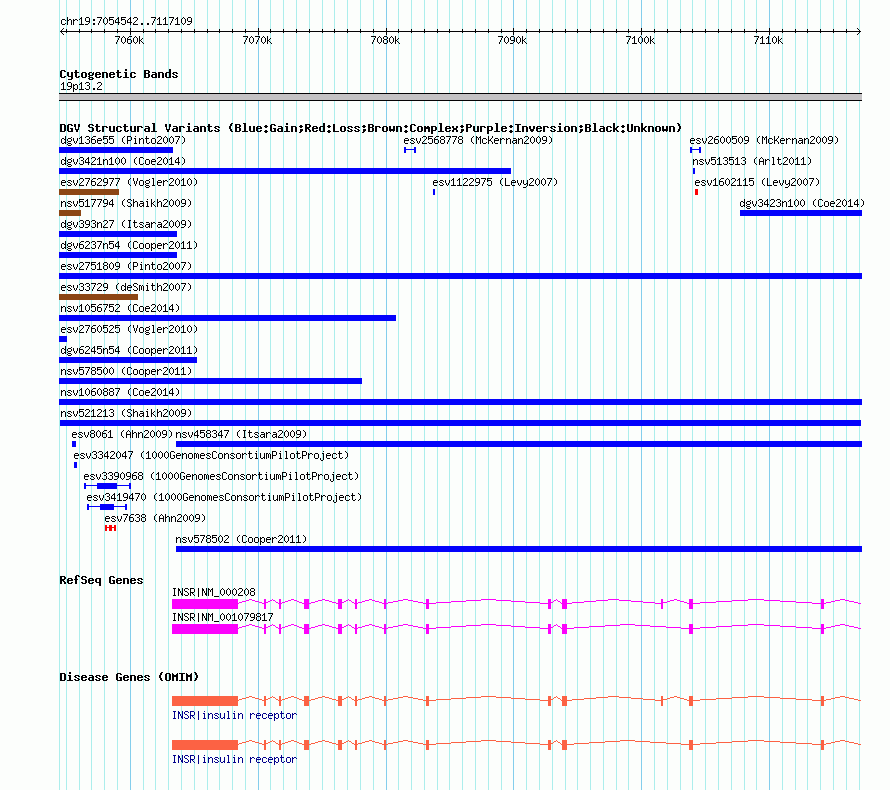Click the magenta INSR NM_000208 large exon block
Screen dimensions: 890x790
coord(205,604)
